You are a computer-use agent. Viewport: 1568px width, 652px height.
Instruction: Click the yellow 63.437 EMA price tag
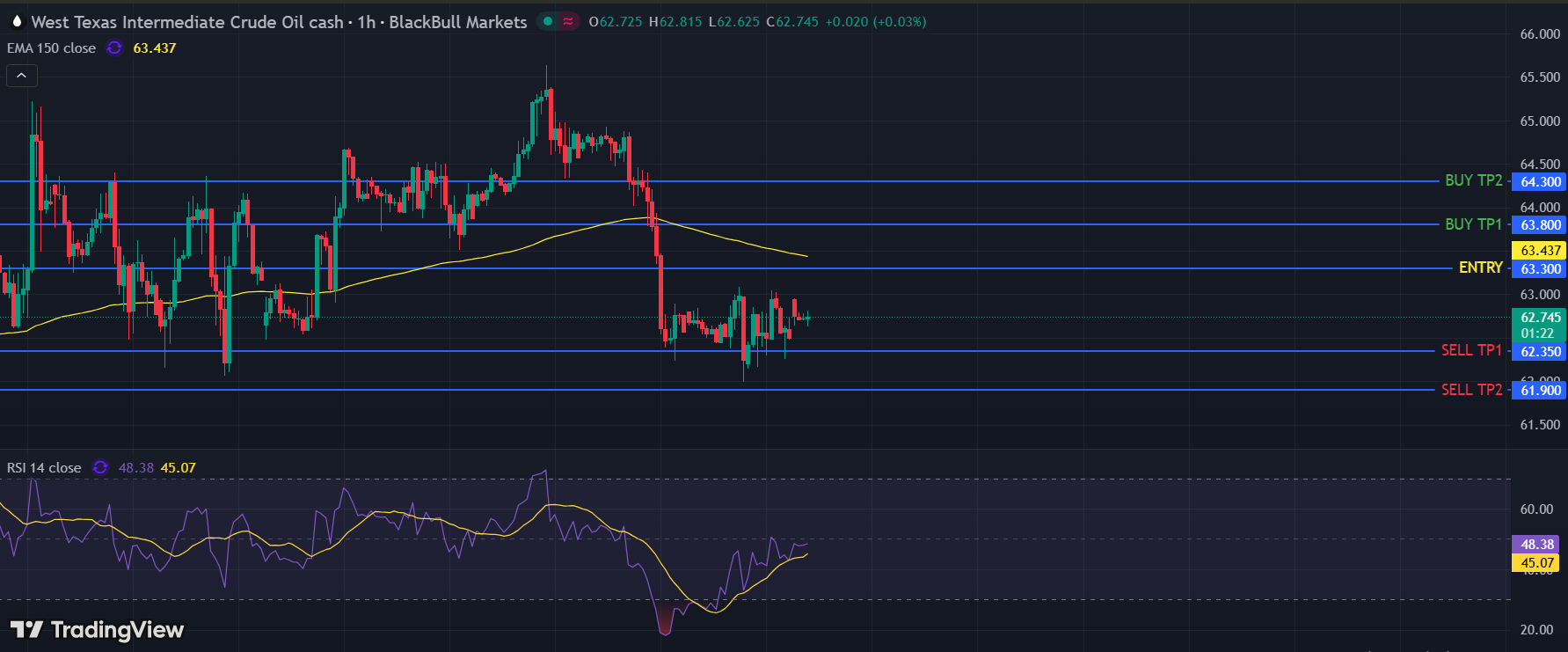(x=1540, y=251)
